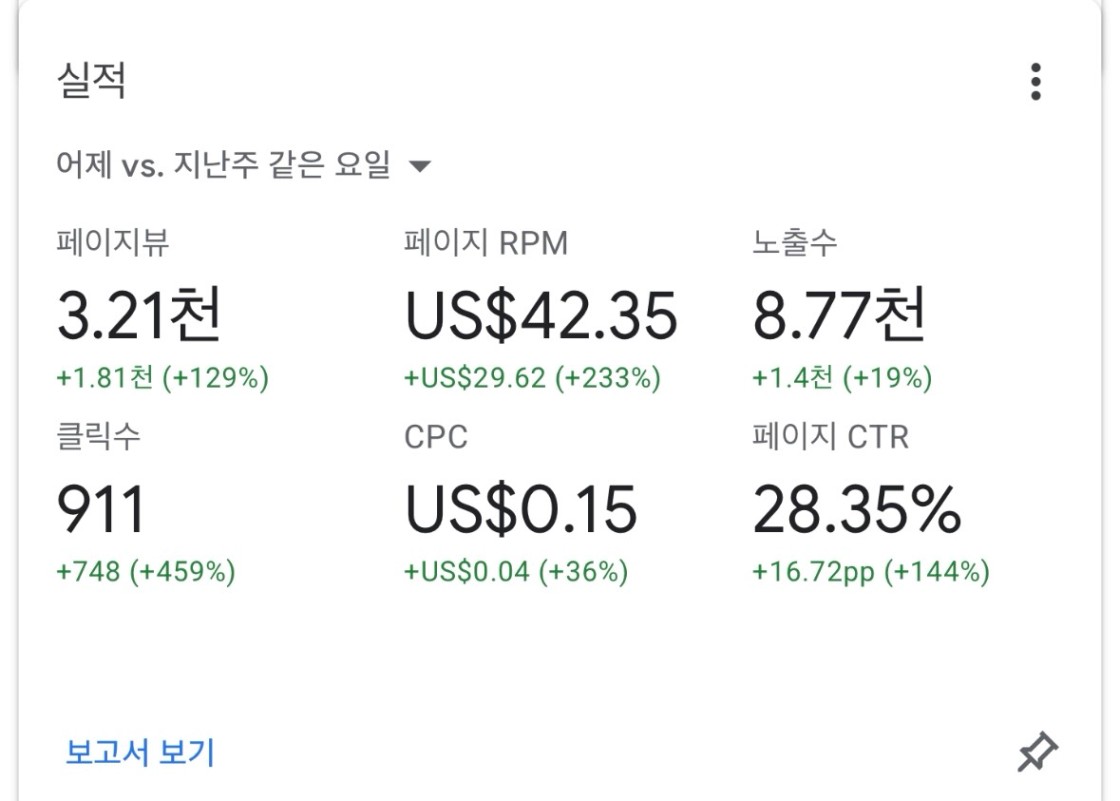
Task: Select the 노출수 metric label
Action: click(795, 243)
